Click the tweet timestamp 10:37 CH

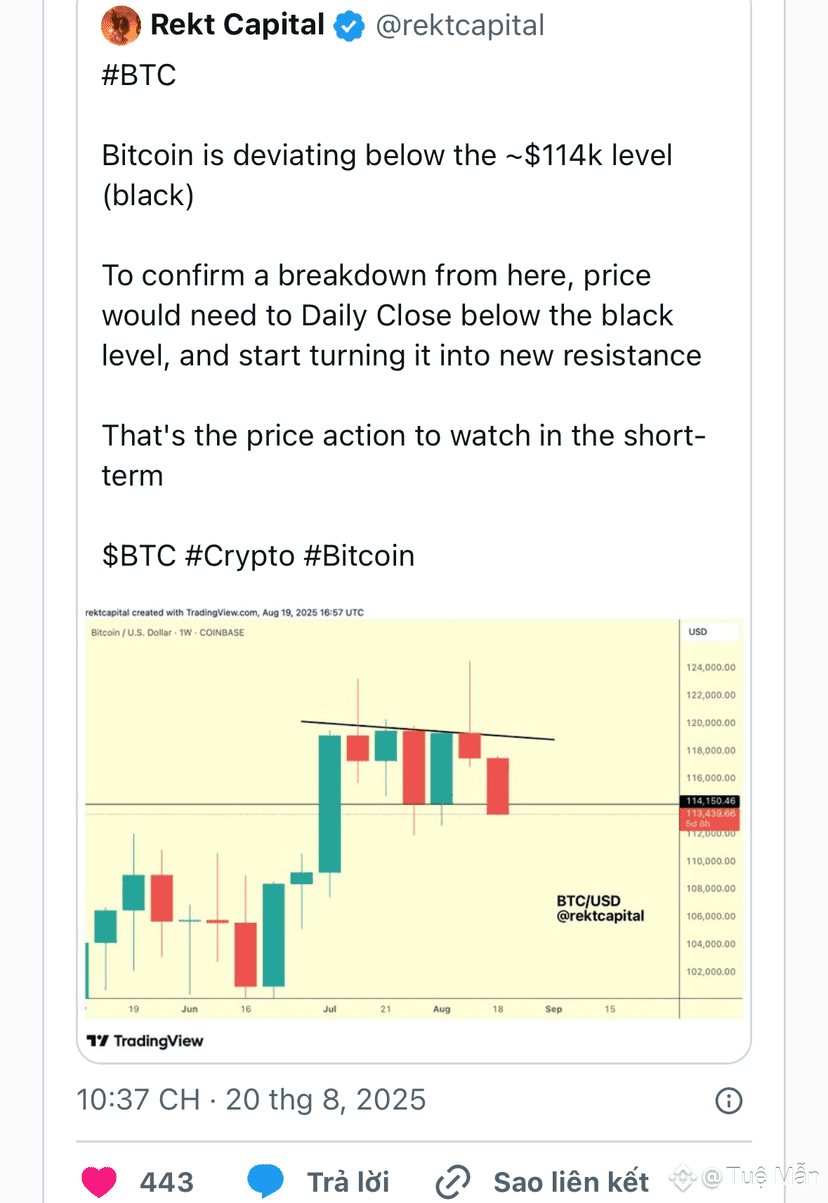pyautogui.click(x=139, y=1100)
